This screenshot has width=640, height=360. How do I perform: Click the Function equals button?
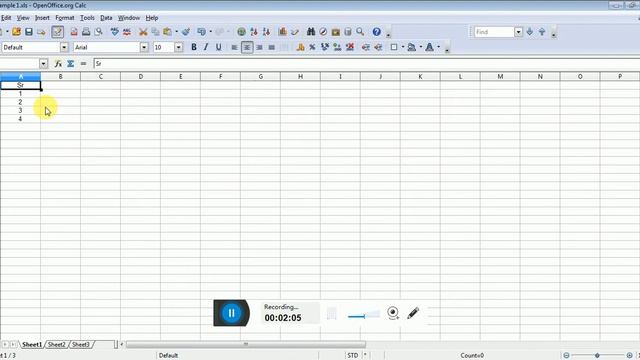[x=83, y=64]
